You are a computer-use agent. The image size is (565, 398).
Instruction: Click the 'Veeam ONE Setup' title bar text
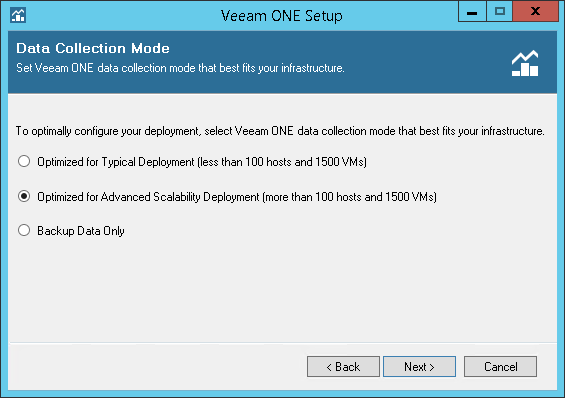coord(282,16)
